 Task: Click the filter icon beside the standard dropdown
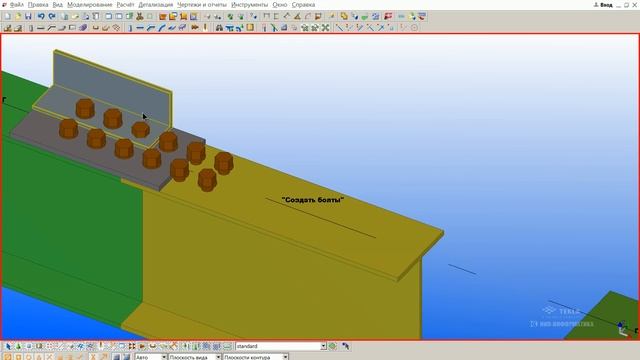coord(333,346)
